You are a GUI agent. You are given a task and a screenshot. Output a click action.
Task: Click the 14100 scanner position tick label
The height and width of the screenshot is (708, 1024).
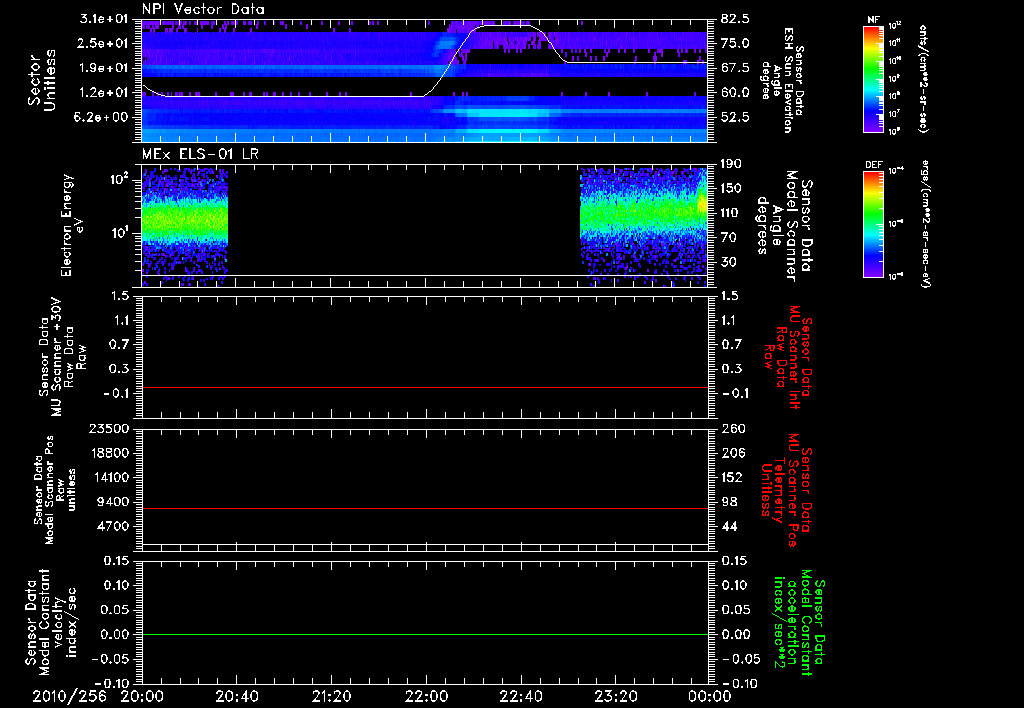click(111, 478)
